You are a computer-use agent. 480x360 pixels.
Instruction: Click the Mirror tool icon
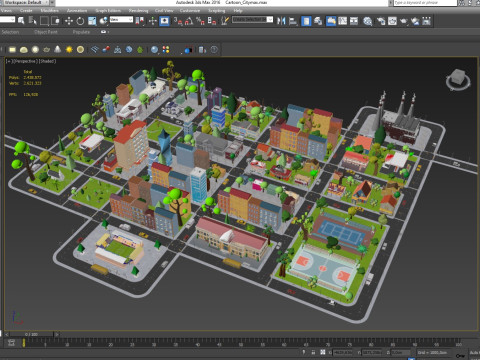281,21
